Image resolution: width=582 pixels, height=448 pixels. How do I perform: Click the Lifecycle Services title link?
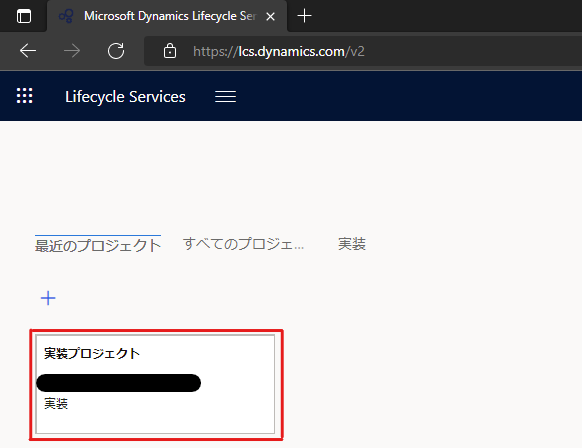125,97
